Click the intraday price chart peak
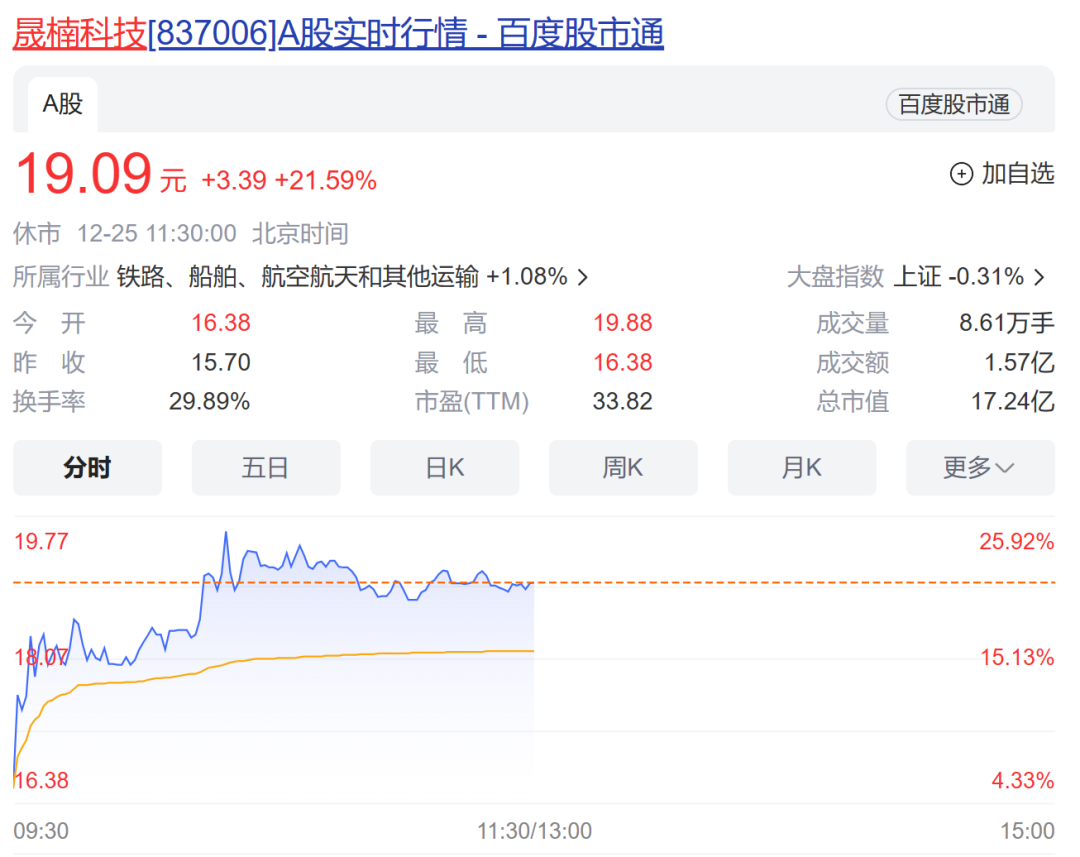 [226, 533]
